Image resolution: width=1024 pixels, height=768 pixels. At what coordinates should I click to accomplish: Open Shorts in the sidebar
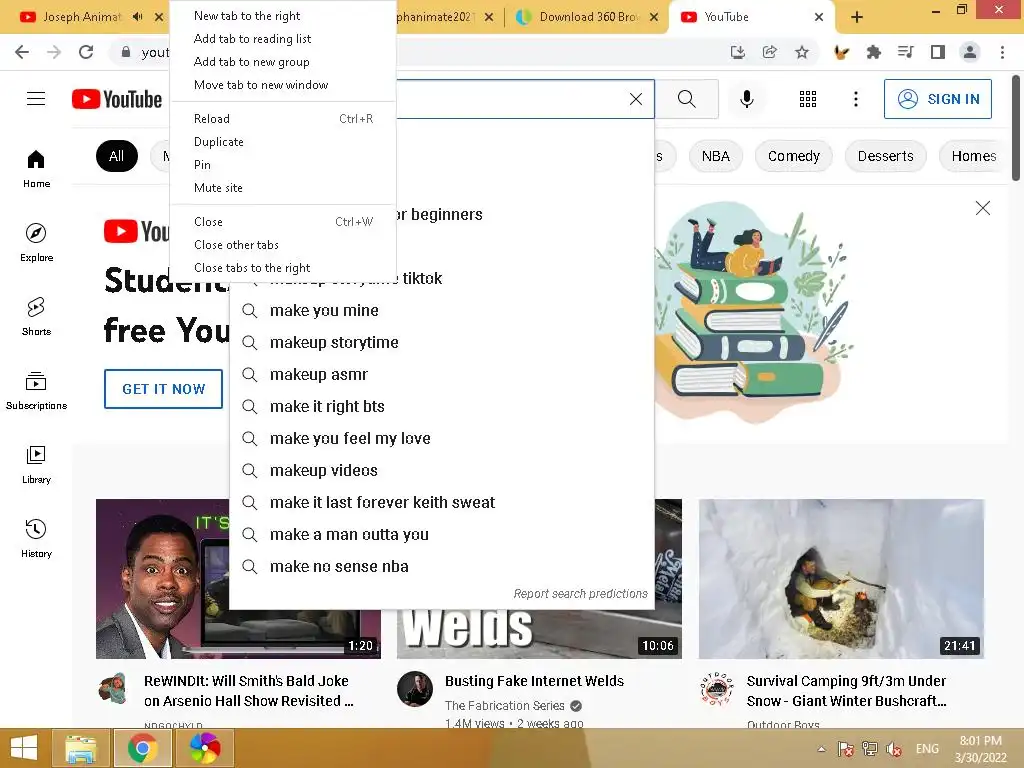click(x=37, y=317)
